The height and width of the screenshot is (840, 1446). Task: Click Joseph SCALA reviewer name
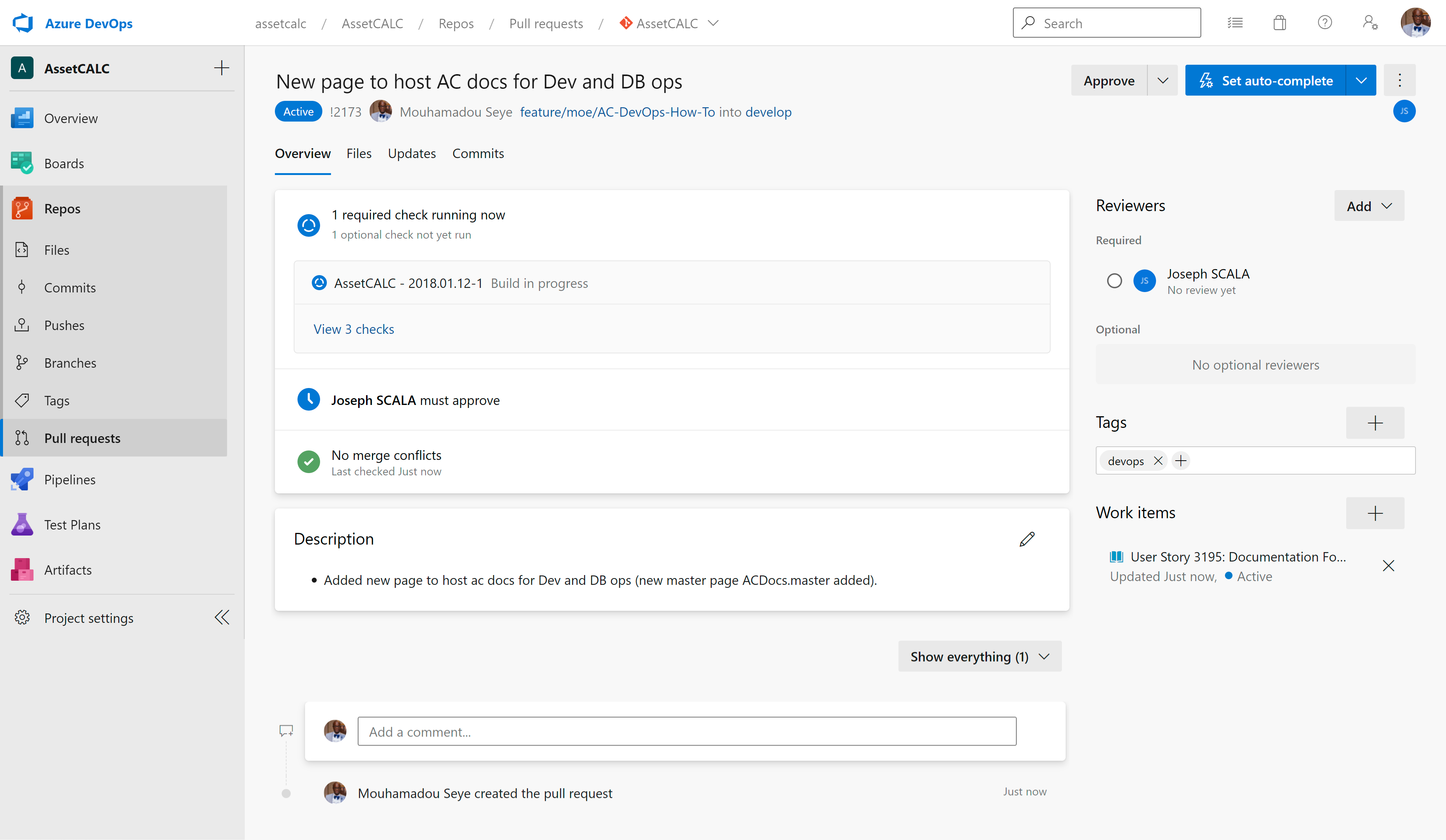[x=1208, y=274]
